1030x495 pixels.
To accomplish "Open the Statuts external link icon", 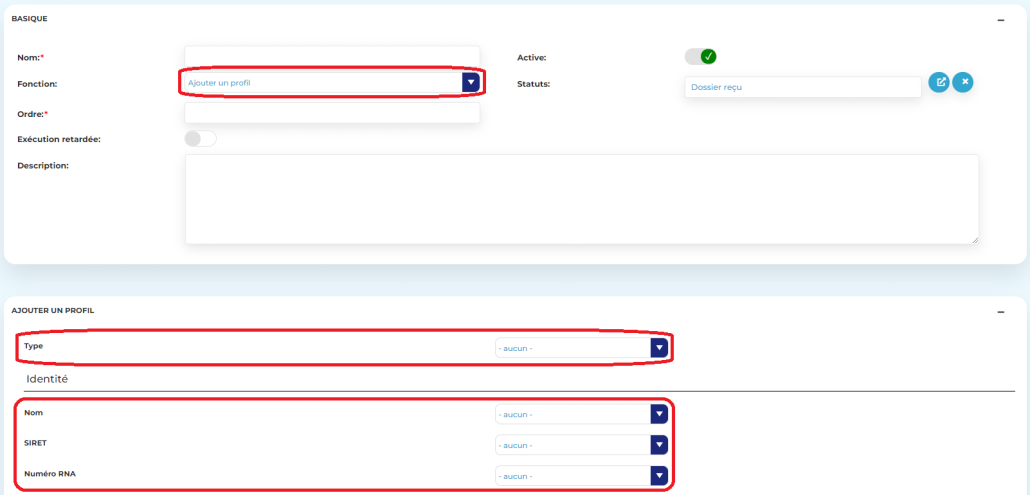I will pos(939,82).
